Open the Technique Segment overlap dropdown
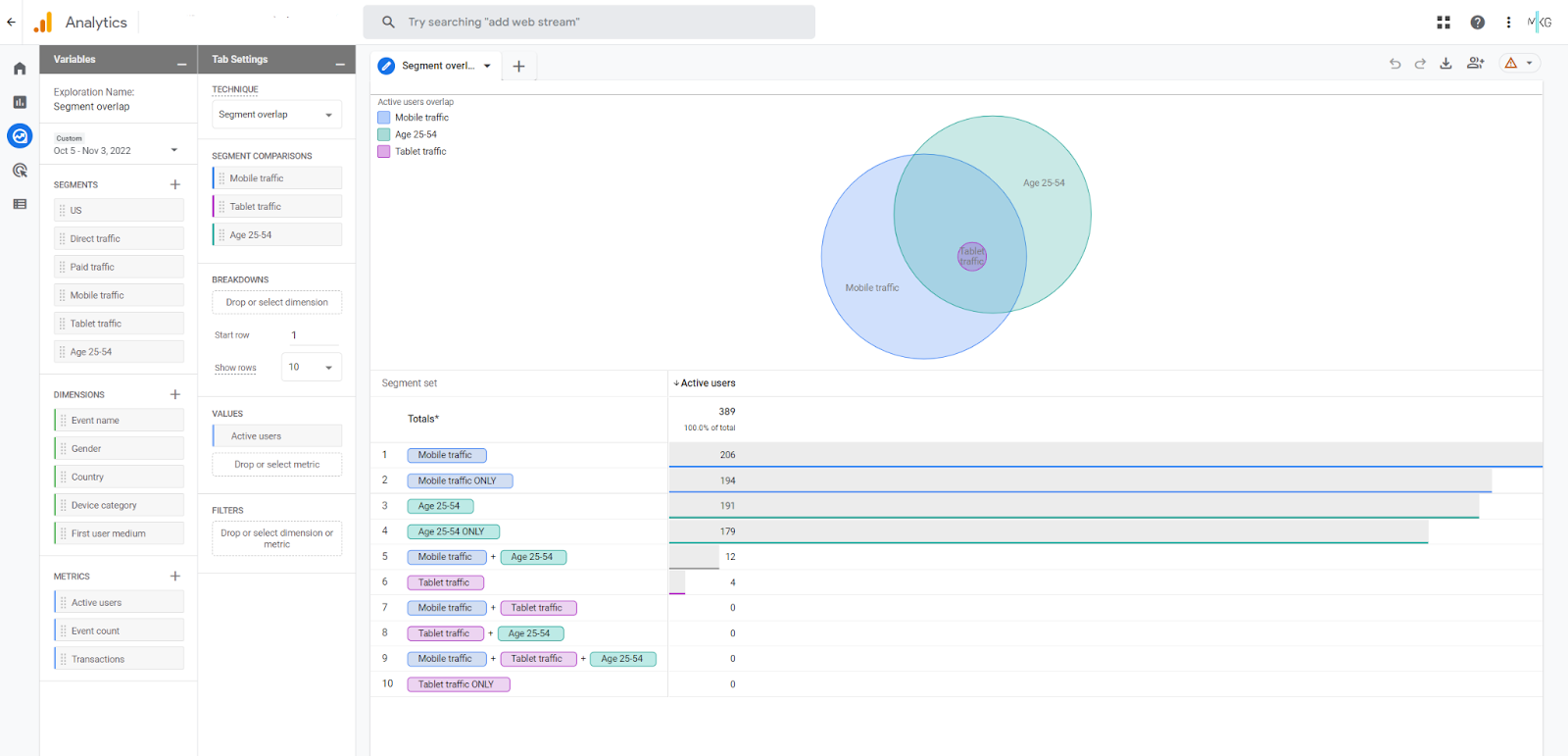 pos(276,115)
